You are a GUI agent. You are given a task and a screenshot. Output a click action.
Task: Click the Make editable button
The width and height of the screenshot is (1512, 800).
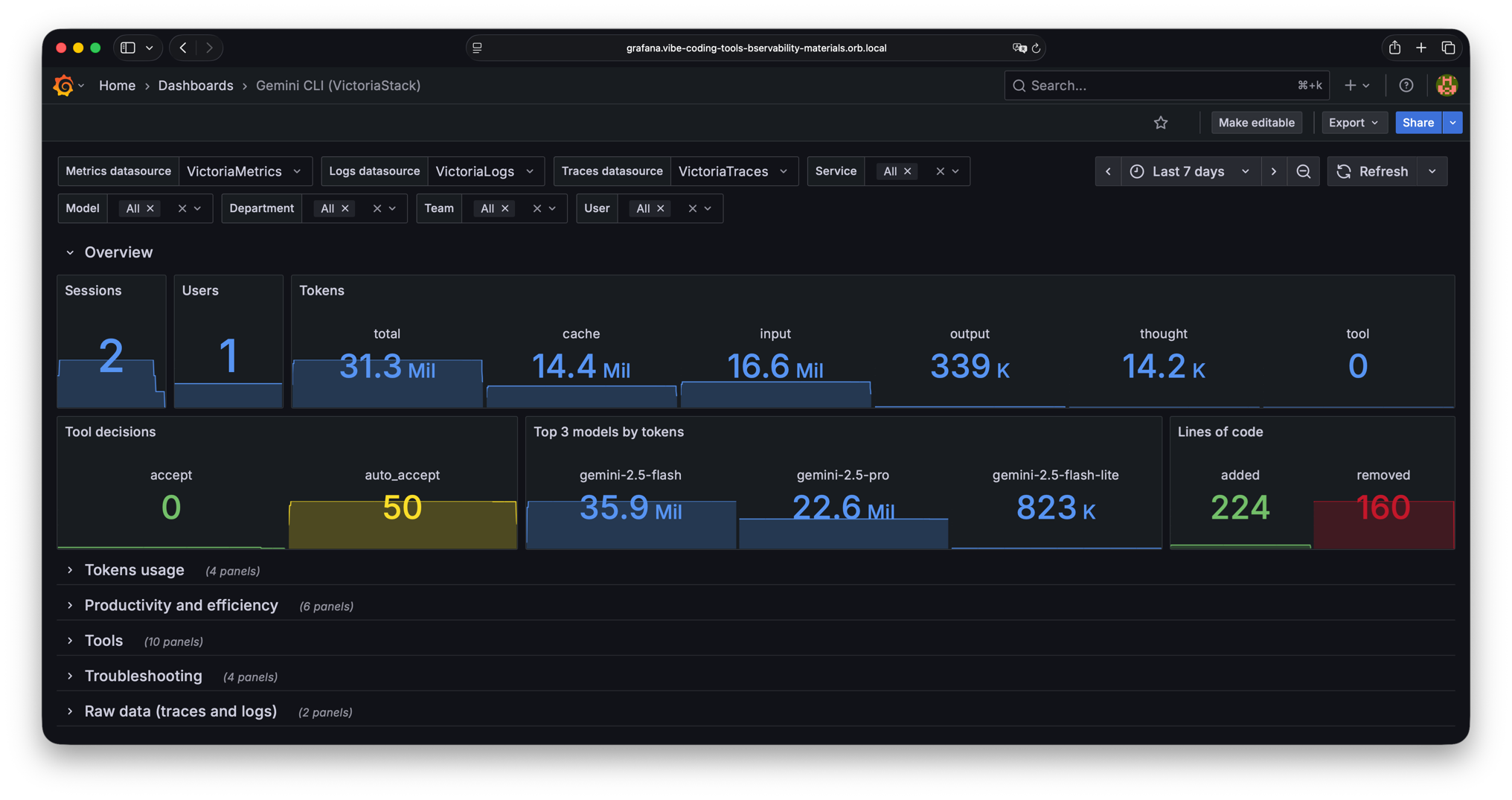click(x=1256, y=123)
